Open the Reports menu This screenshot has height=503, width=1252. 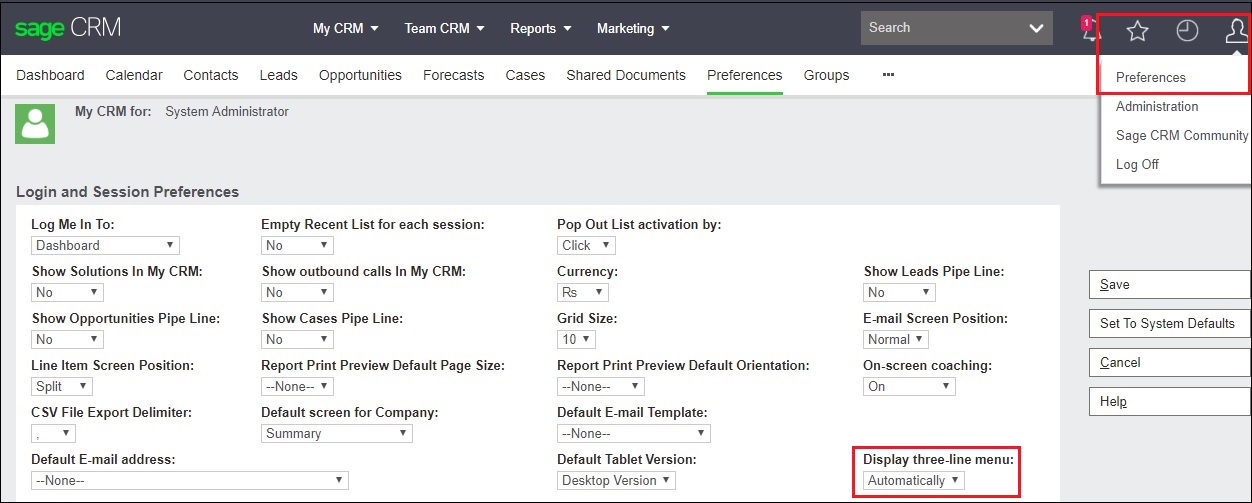541,28
